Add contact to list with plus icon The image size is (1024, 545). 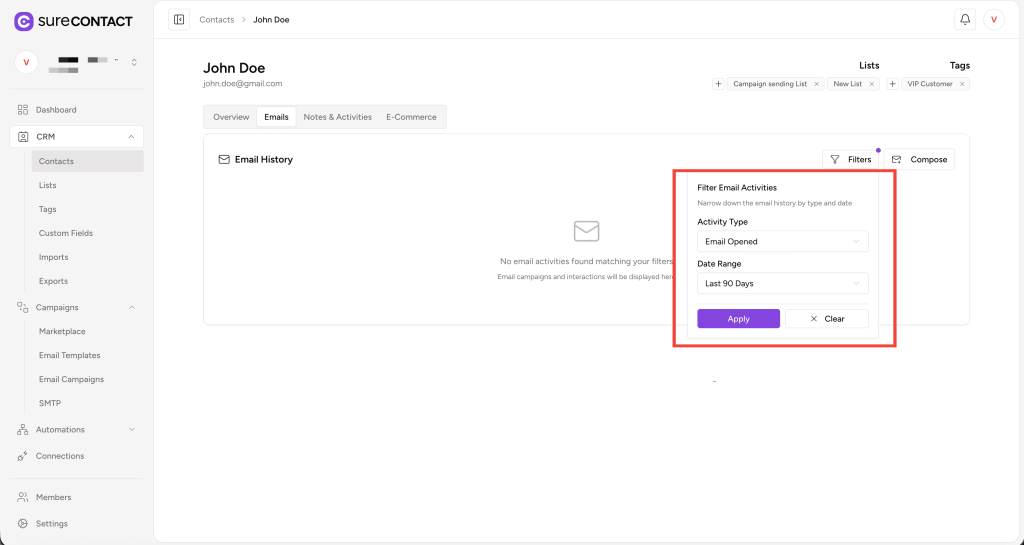718,84
